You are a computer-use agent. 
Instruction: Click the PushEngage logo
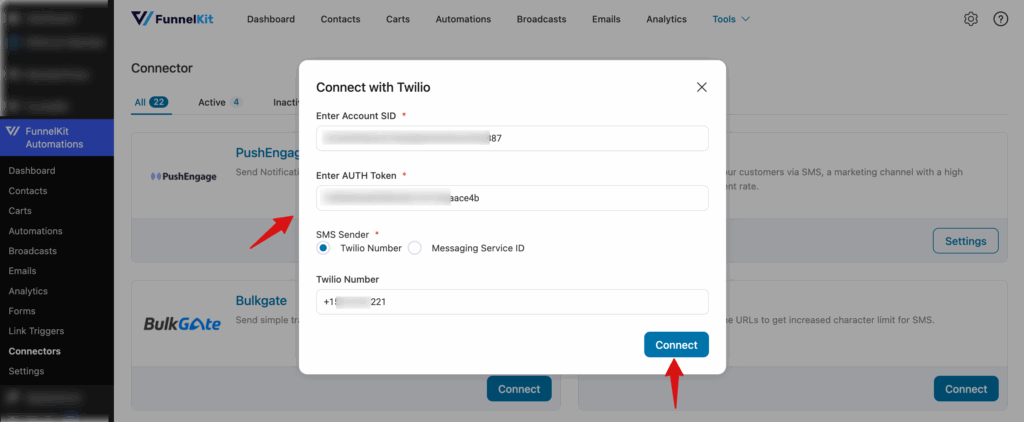pos(184,176)
